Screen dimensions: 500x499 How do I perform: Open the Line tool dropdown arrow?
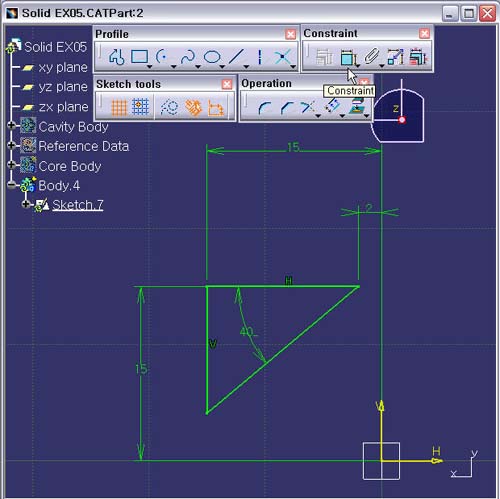[x=246, y=67]
